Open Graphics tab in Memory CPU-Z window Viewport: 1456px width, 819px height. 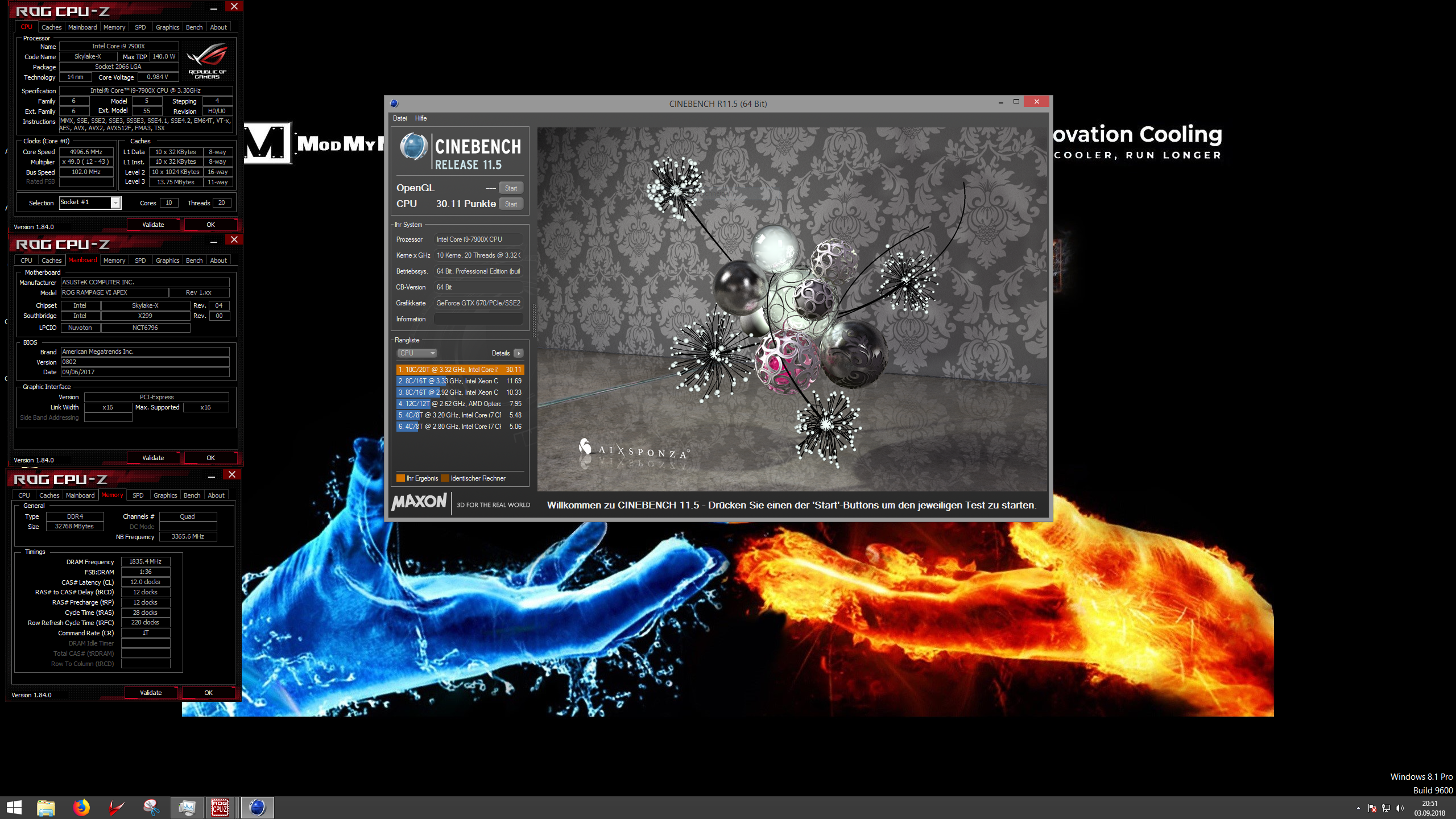point(165,495)
